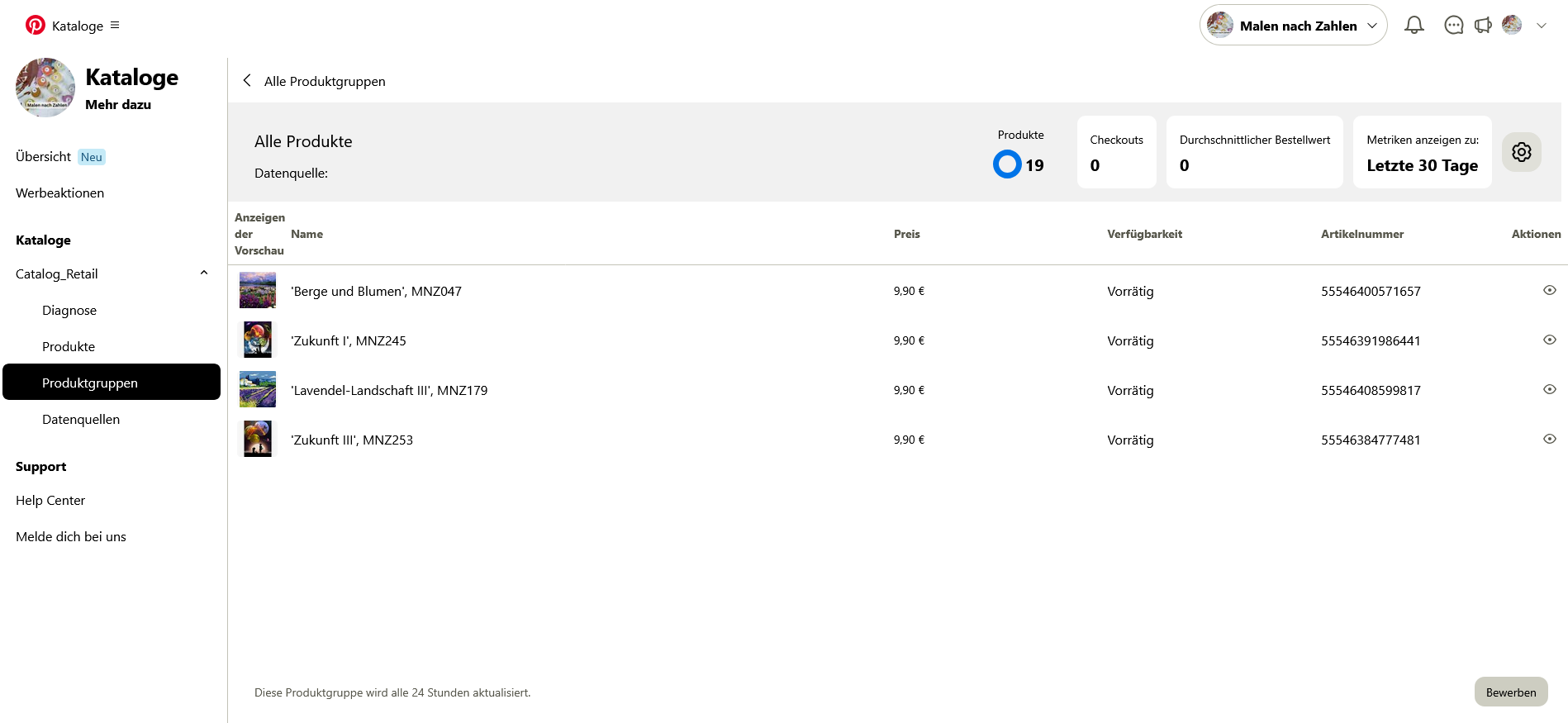Click article number 55546408599817
This screenshot has height=723, width=1568.
coord(1371,391)
